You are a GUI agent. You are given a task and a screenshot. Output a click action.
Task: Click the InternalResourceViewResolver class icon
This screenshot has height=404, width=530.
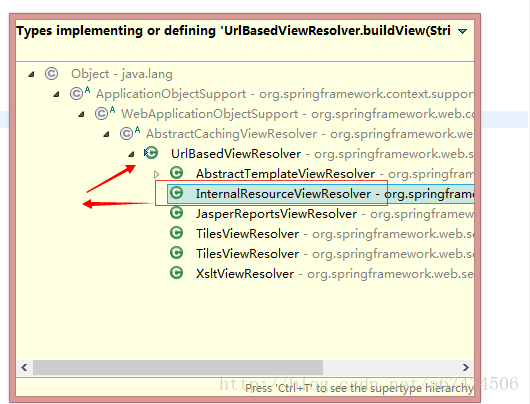click(176, 193)
